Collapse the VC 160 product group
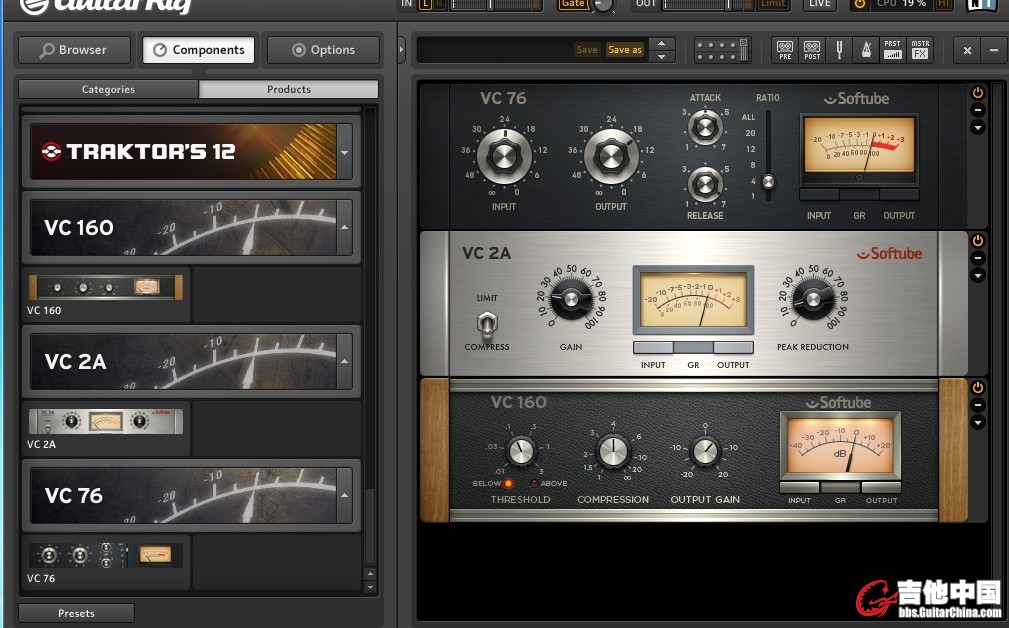This screenshot has height=628, width=1009. [344, 227]
